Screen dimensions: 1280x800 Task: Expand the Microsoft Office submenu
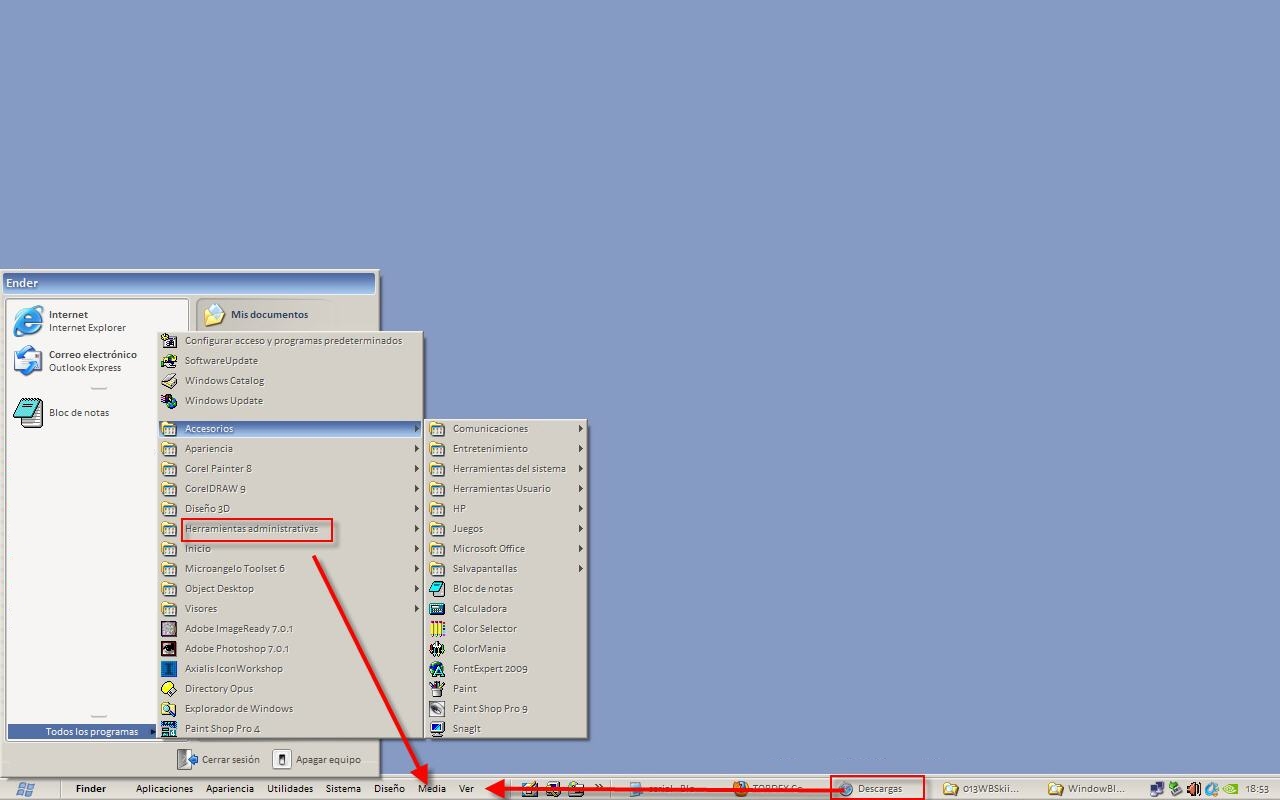point(488,549)
